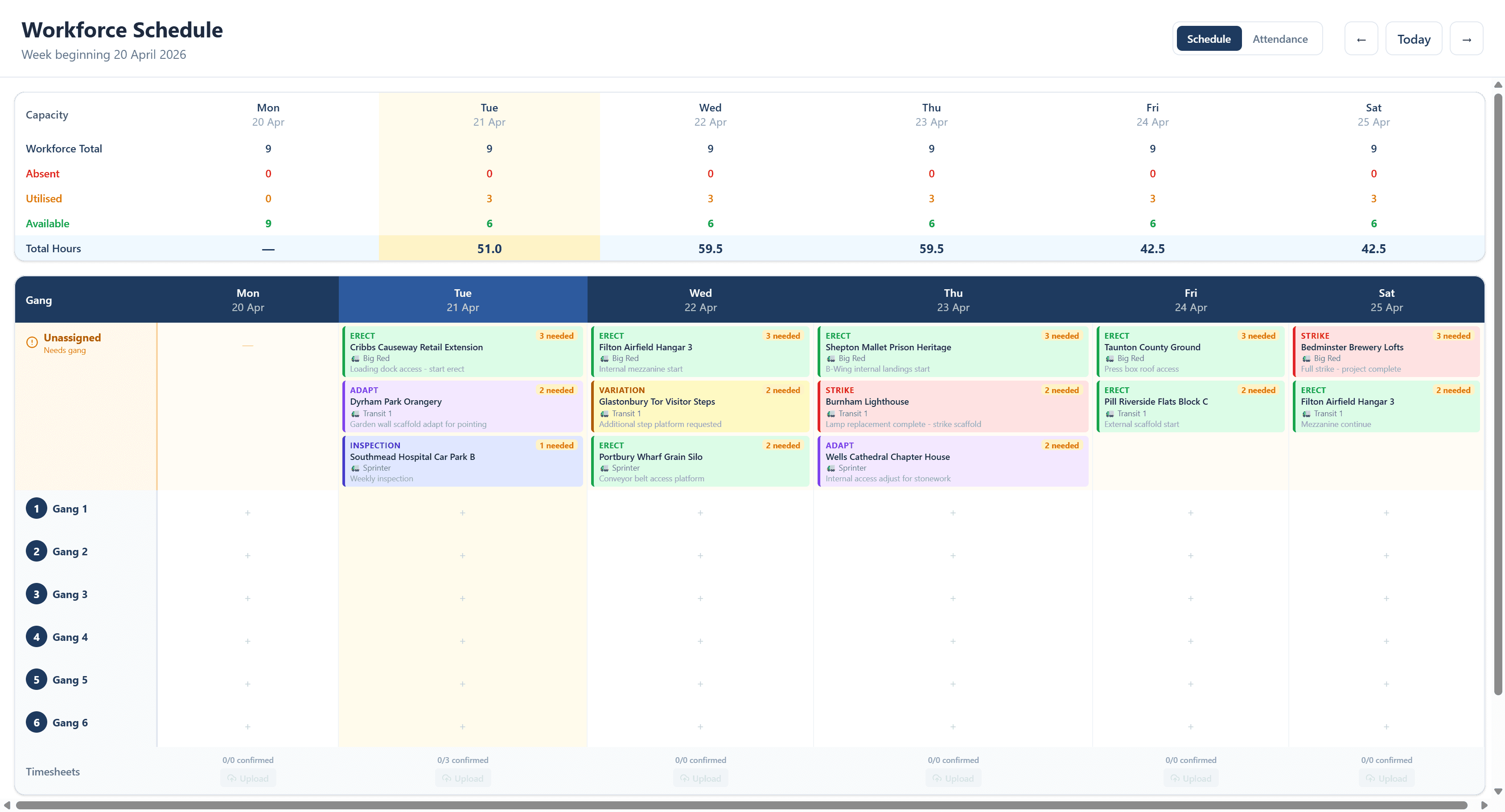Click vehicle icon on Burnham Lighthouse card
The width and height of the screenshot is (1505, 812).
point(831,414)
